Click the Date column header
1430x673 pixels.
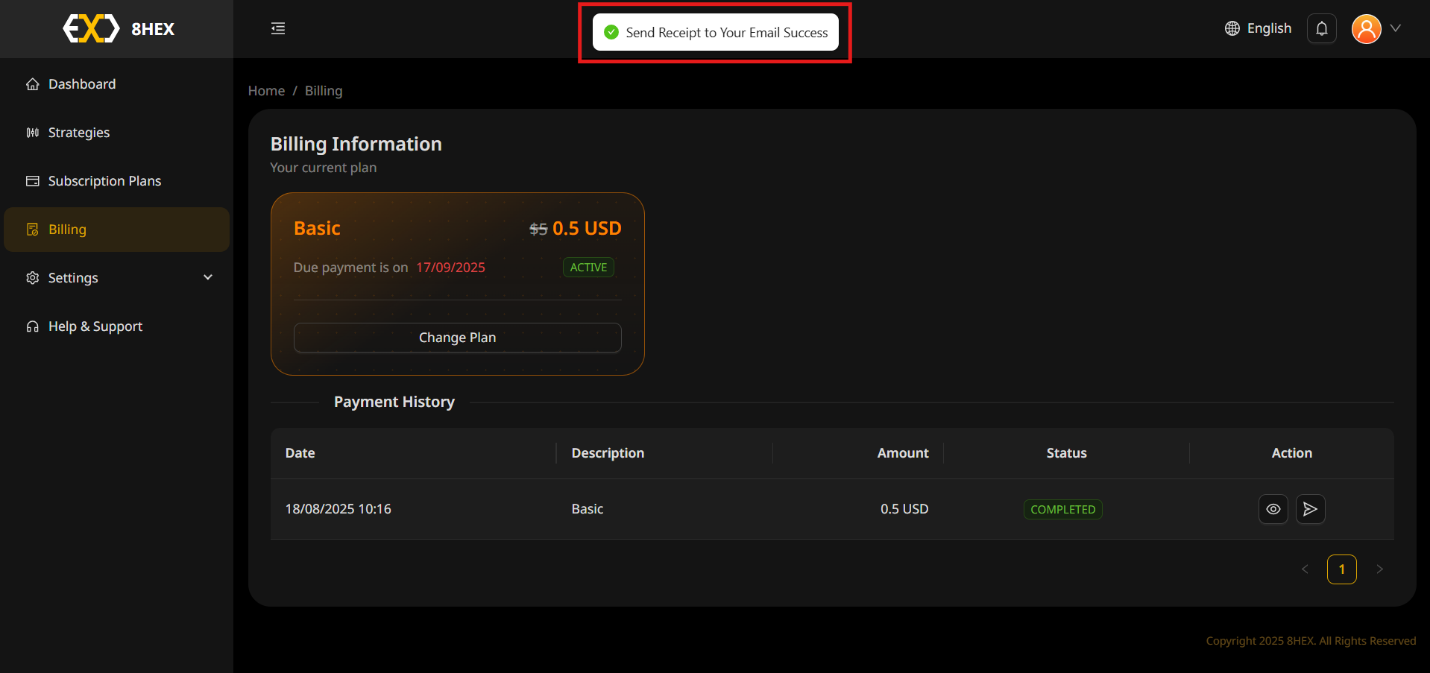tap(300, 453)
